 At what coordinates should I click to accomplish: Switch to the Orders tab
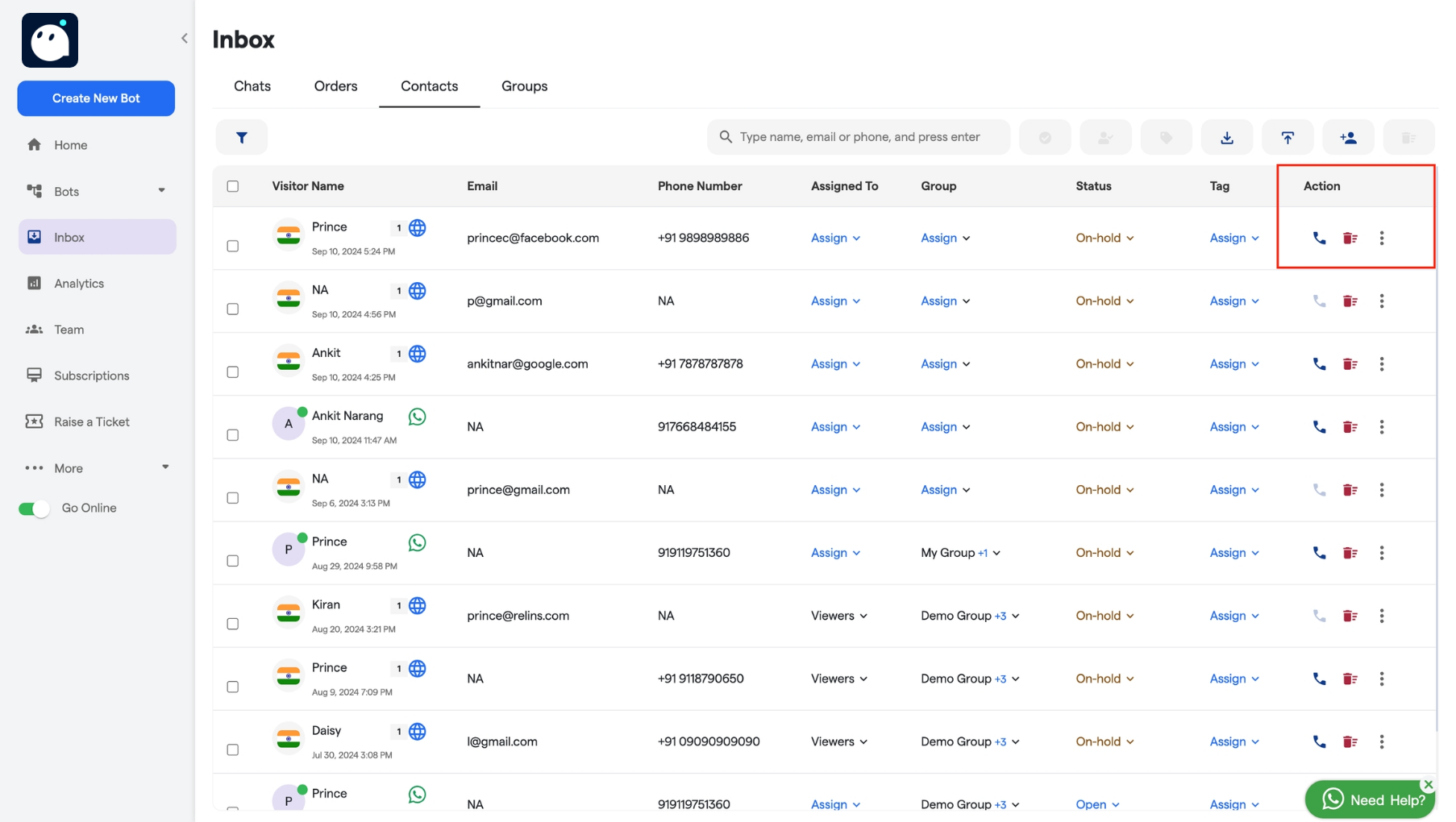pos(336,86)
